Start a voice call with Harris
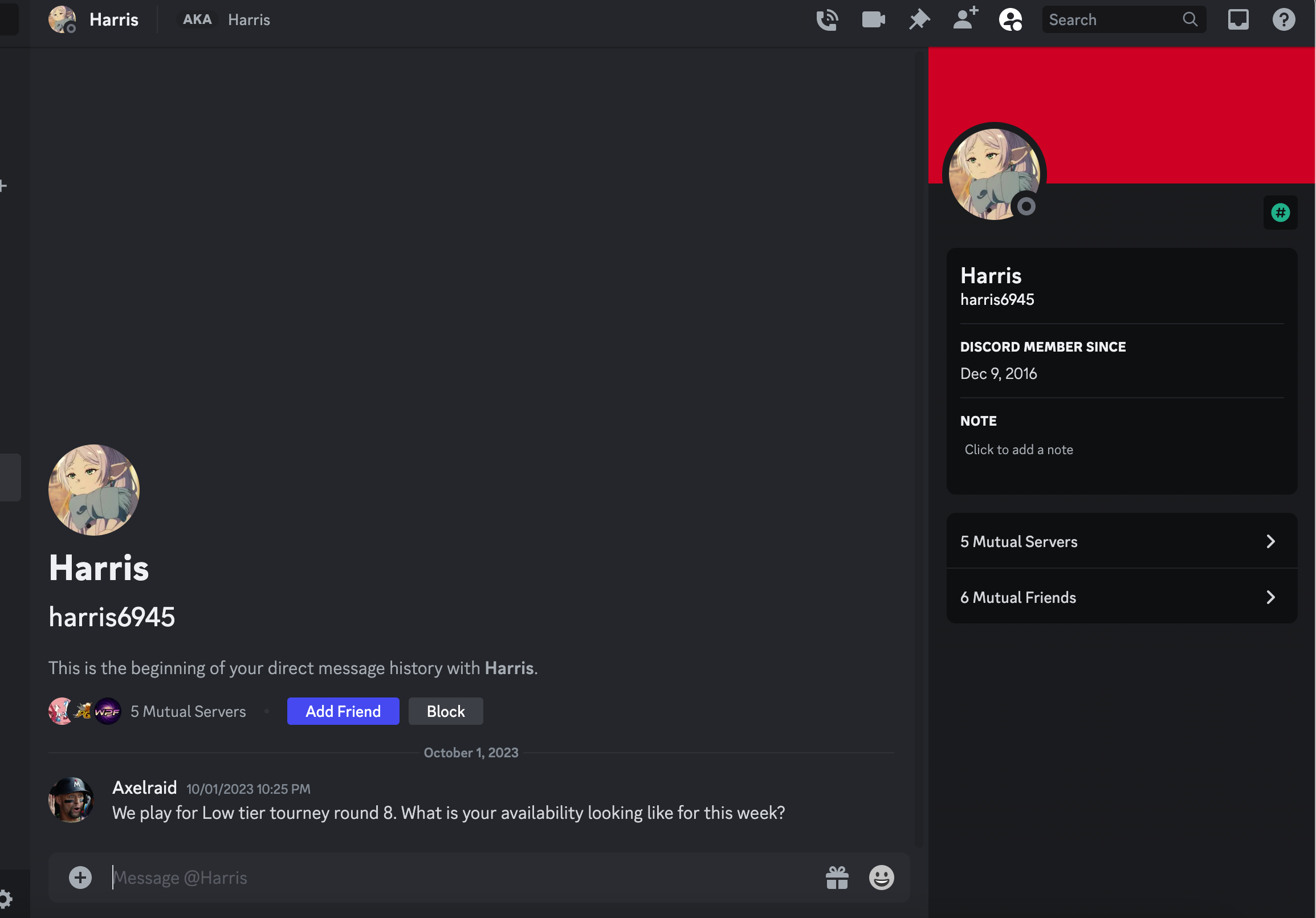Screen dimensions: 1316x918 click(827, 20)
